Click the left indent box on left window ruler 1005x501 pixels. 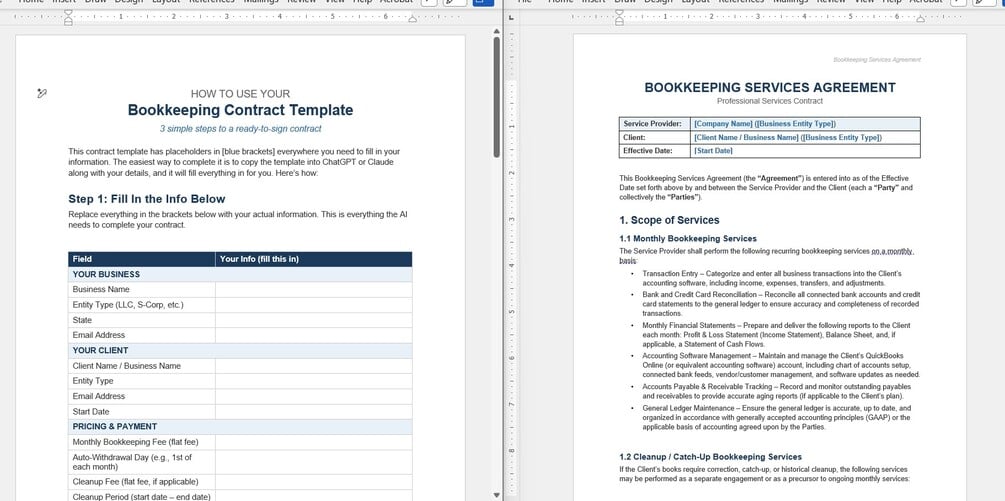[69, 23]
